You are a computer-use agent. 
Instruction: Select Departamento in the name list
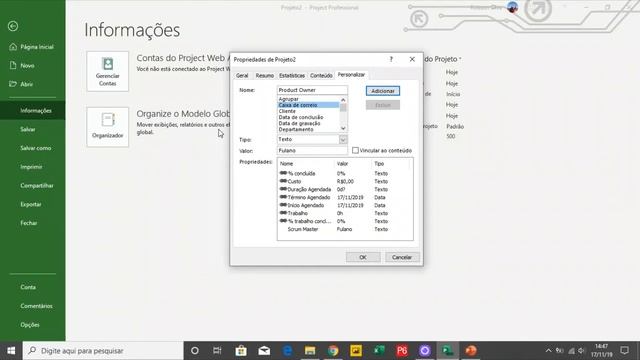click(x=308, y=129)
